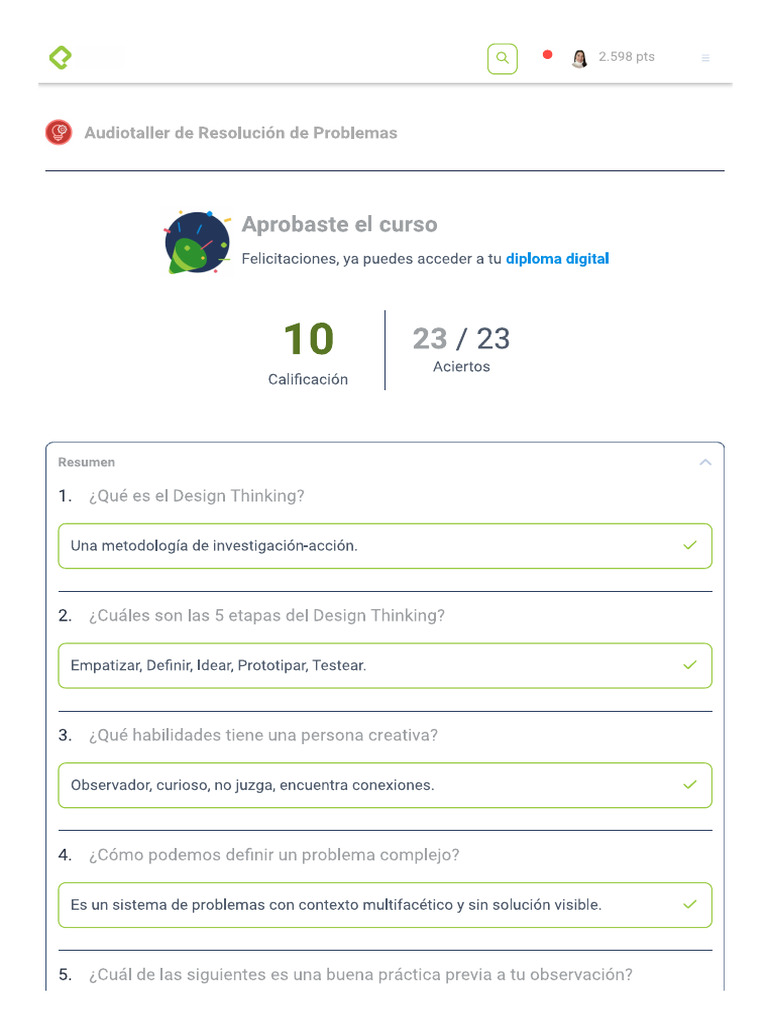Image resolution: width=768 pixels, height=1024 pixels.
Task: Click the red notification dot
Action: [x=547, y=55]
